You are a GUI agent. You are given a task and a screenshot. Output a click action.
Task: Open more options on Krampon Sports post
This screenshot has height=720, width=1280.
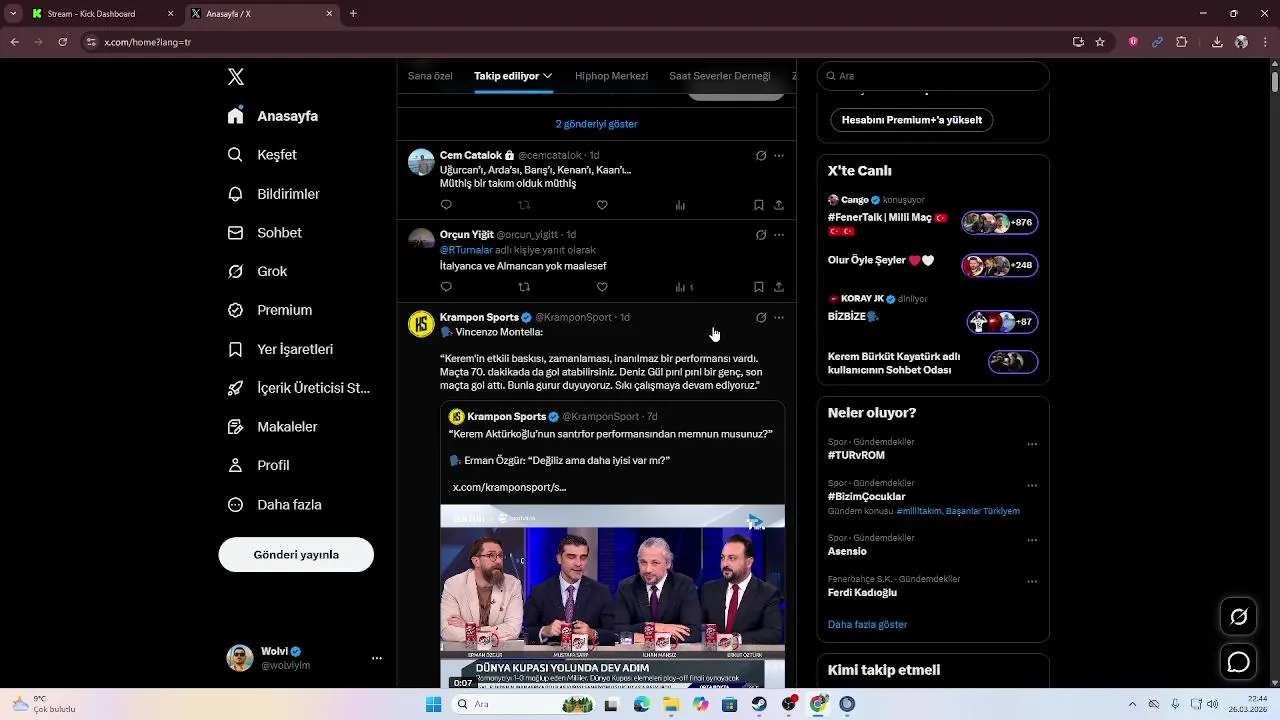779,318
